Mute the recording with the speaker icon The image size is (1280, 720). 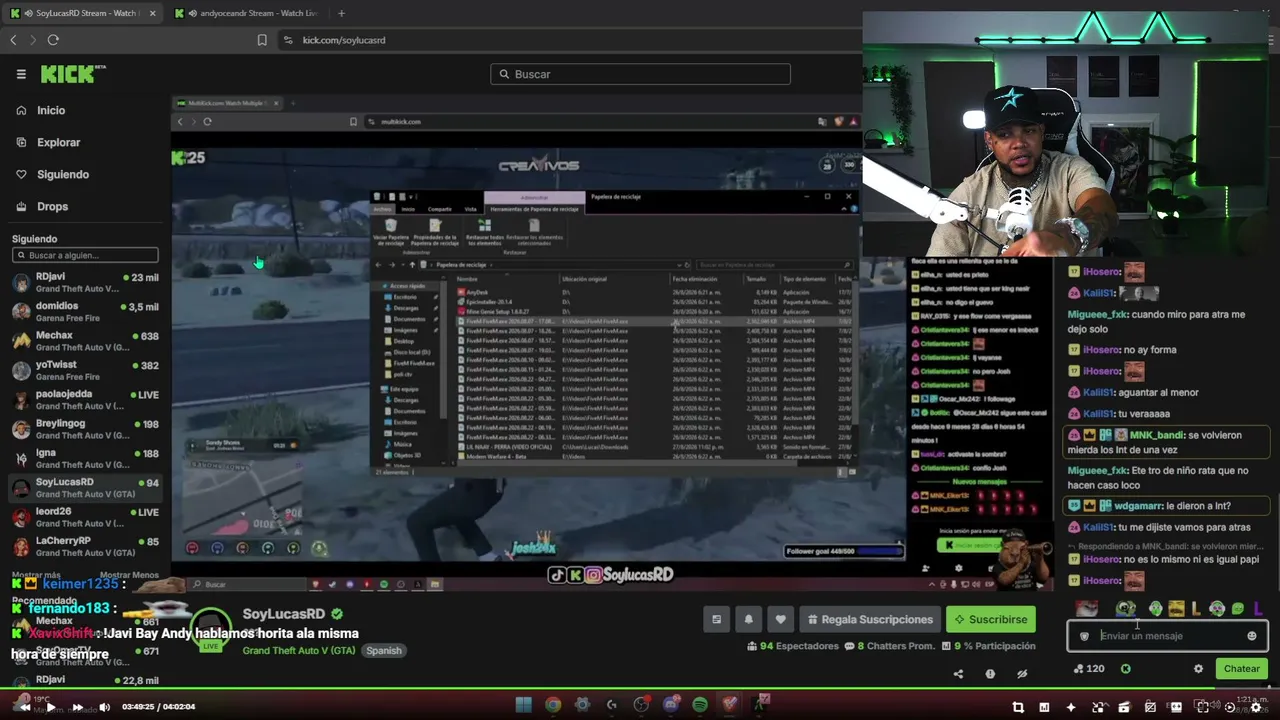point(104,707)
